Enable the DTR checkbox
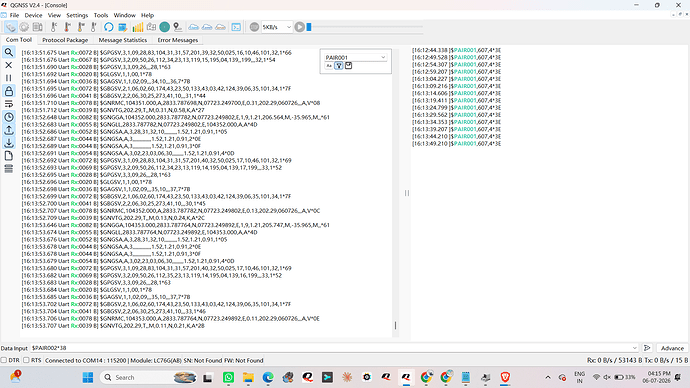This screenshot has width=690, height=388. click(x=4, y=360)
